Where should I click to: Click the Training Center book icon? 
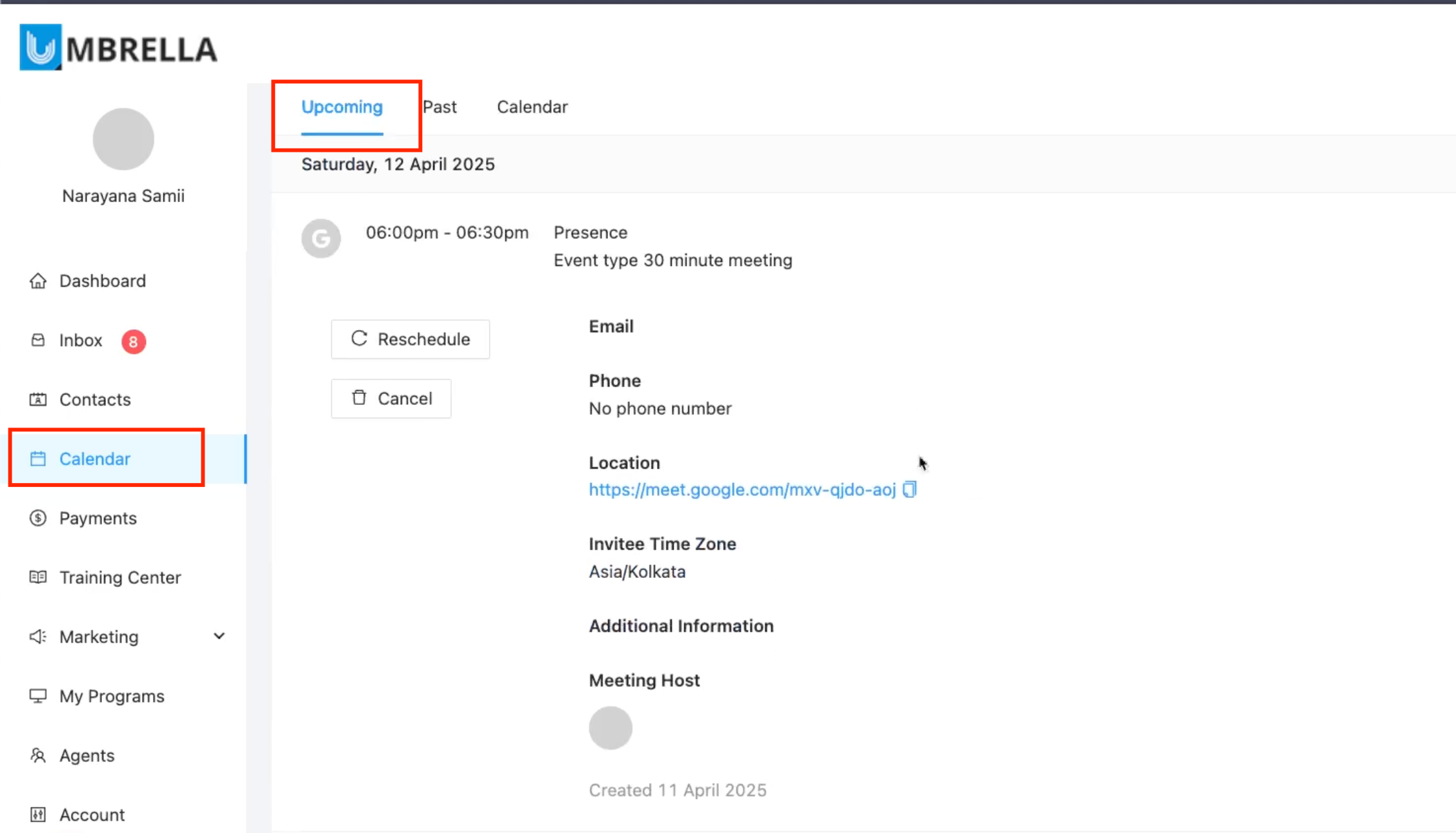(38, 577)
